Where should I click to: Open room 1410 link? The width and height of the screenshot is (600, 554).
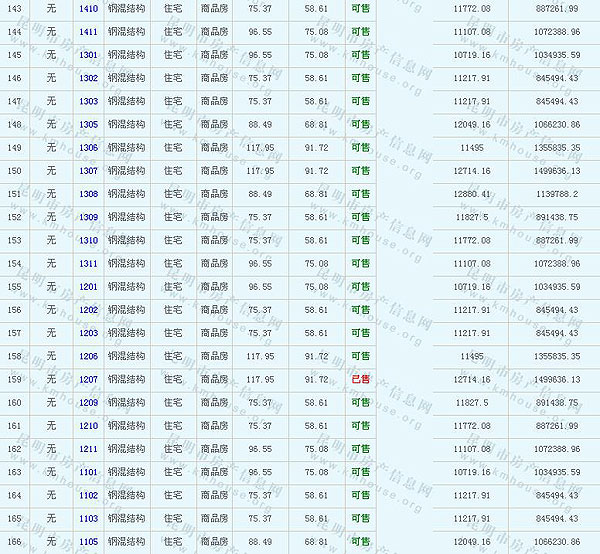click(x=88, y=8)
